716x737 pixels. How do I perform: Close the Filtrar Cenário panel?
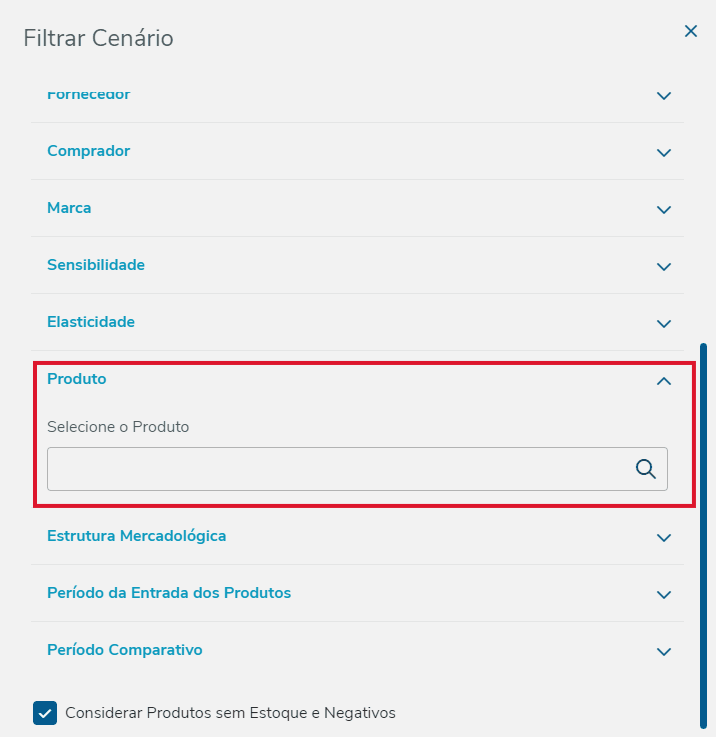tap(690, 32)
